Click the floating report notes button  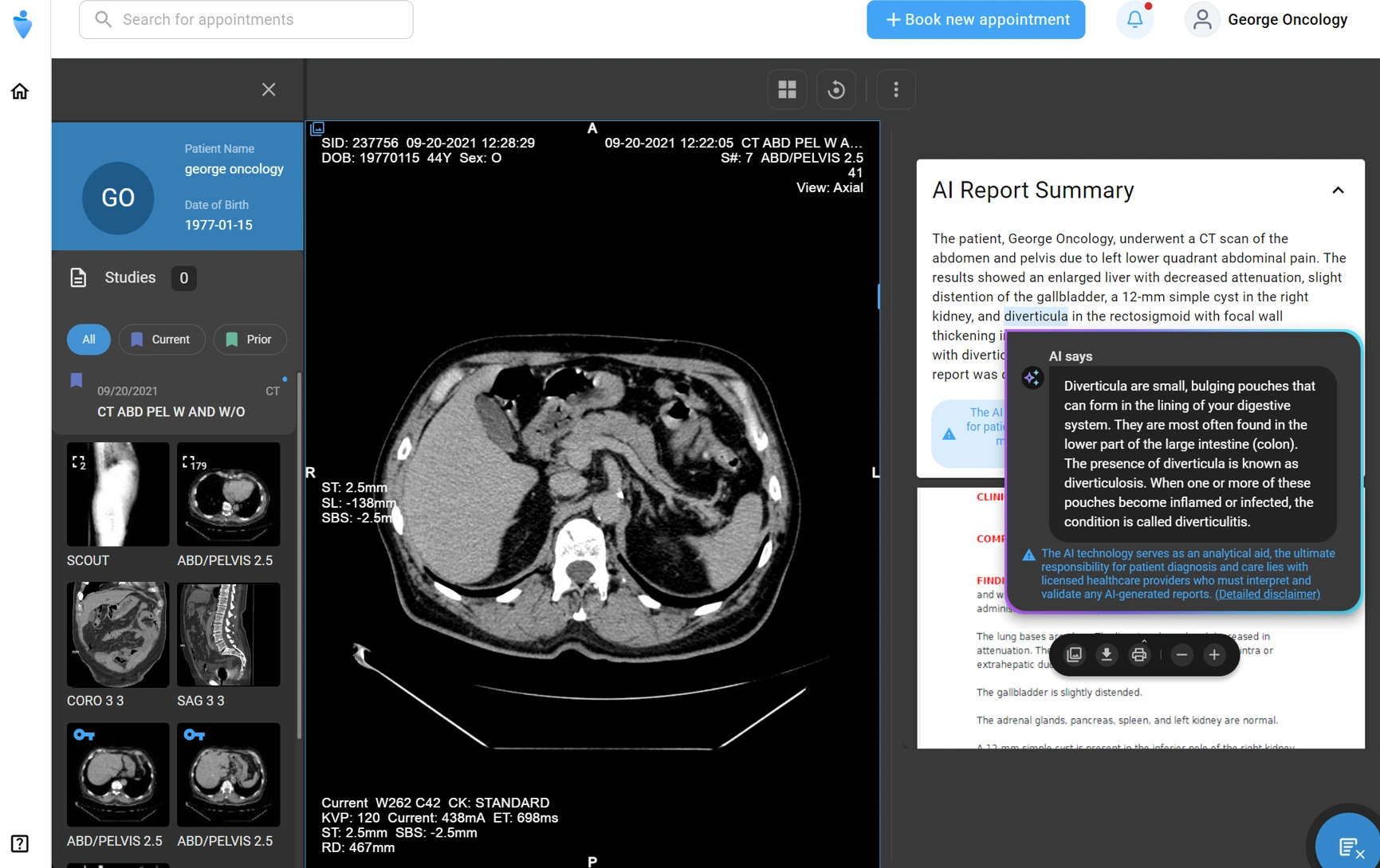(1349, 845)
